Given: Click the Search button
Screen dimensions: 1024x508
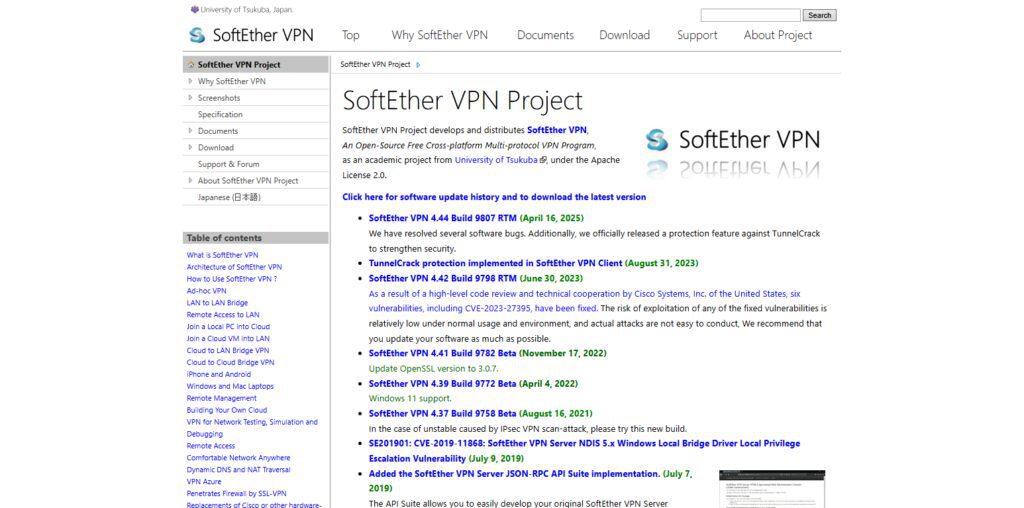Looking at the screenshot, I should [x=820, y=15].
